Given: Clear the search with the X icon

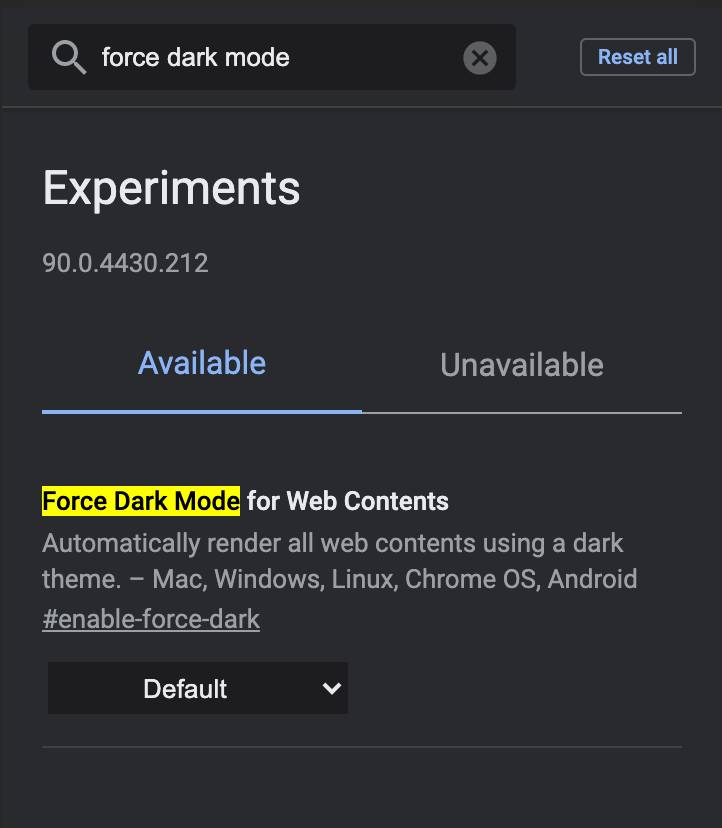Looking at the screenshot, I should (480, 58).
